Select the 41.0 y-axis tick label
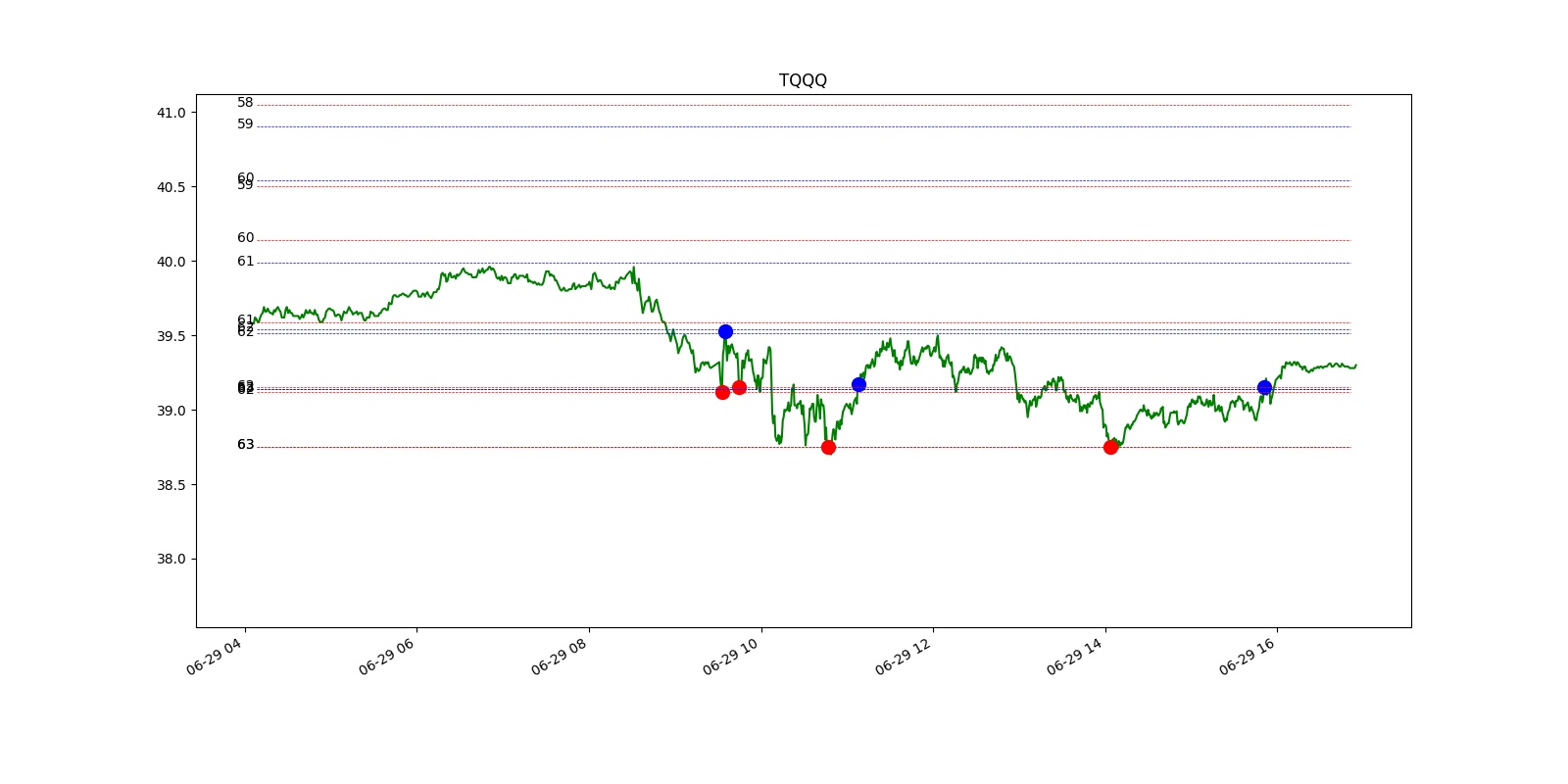This screenshot has height=784, width=1568. click(x=171, y=113)
